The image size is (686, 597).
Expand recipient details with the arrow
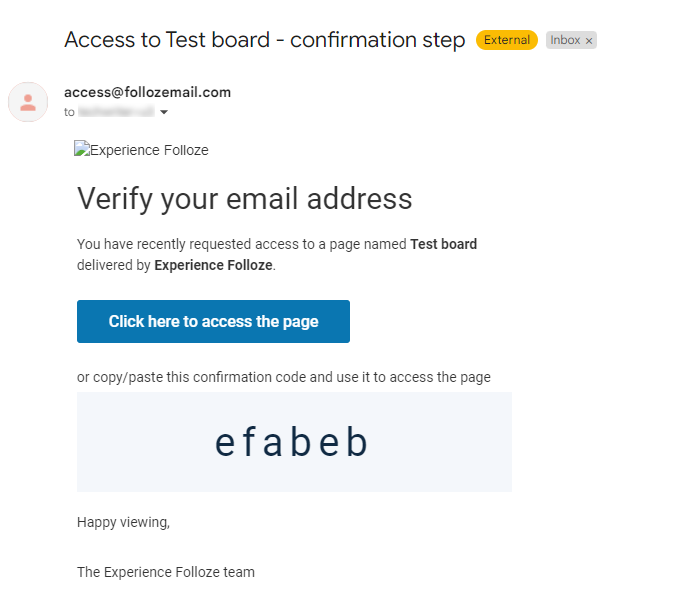164,113
